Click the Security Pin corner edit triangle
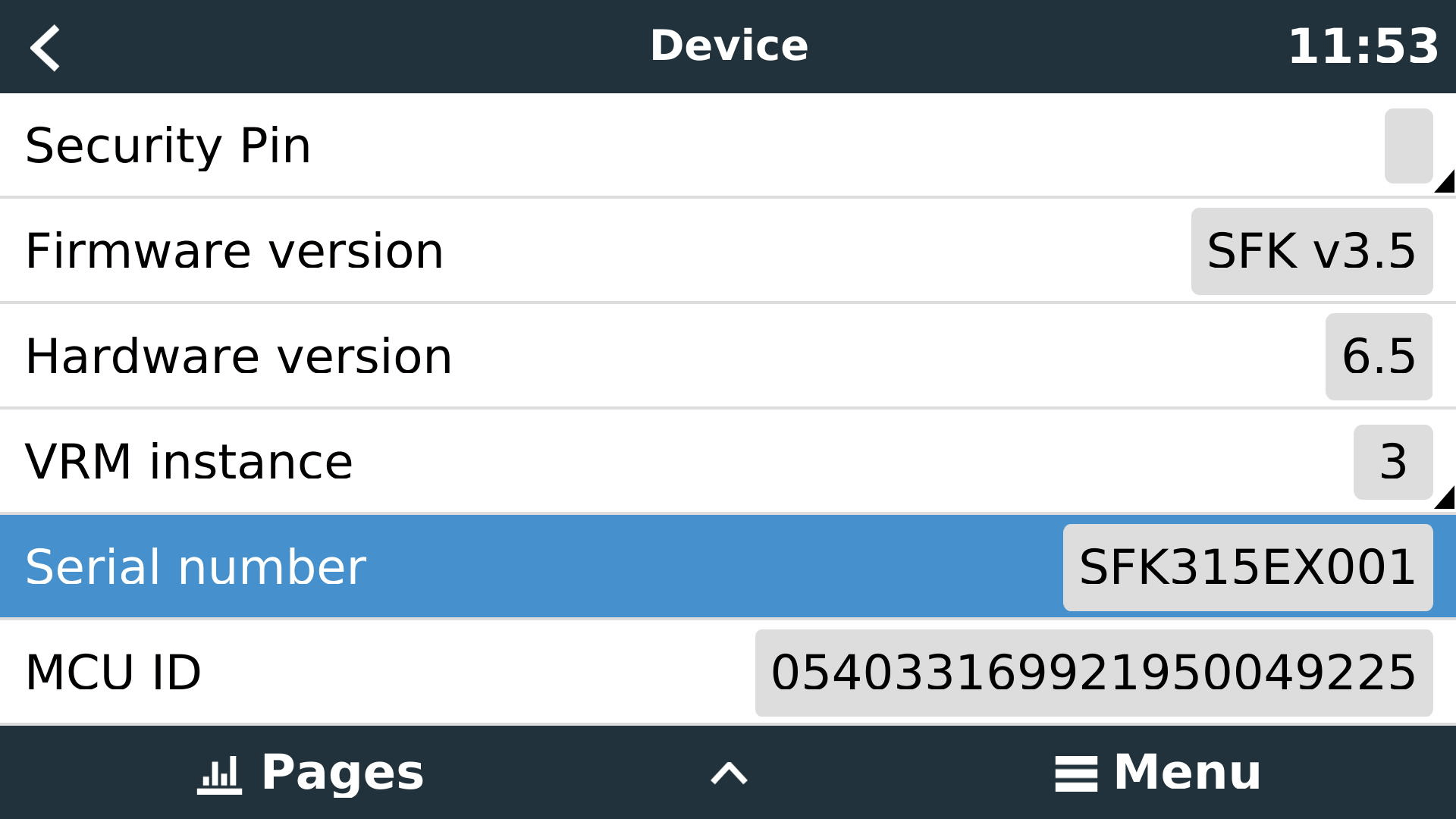Image resolution: width=1456 pixels, height=819 pixels. [1445, 183]
